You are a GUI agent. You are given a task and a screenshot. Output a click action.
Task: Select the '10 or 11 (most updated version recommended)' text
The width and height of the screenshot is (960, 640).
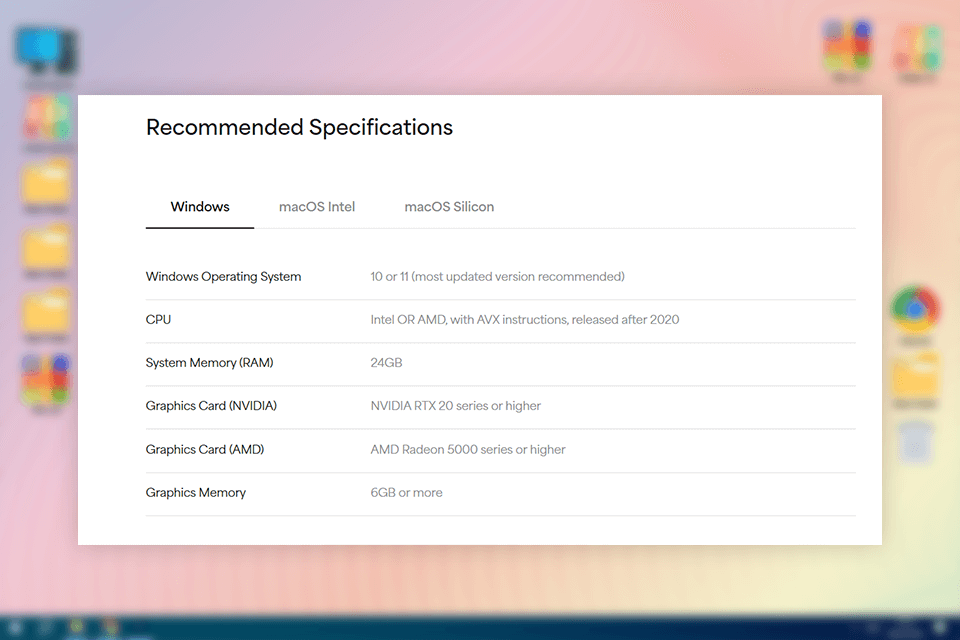tap(497, 277)
